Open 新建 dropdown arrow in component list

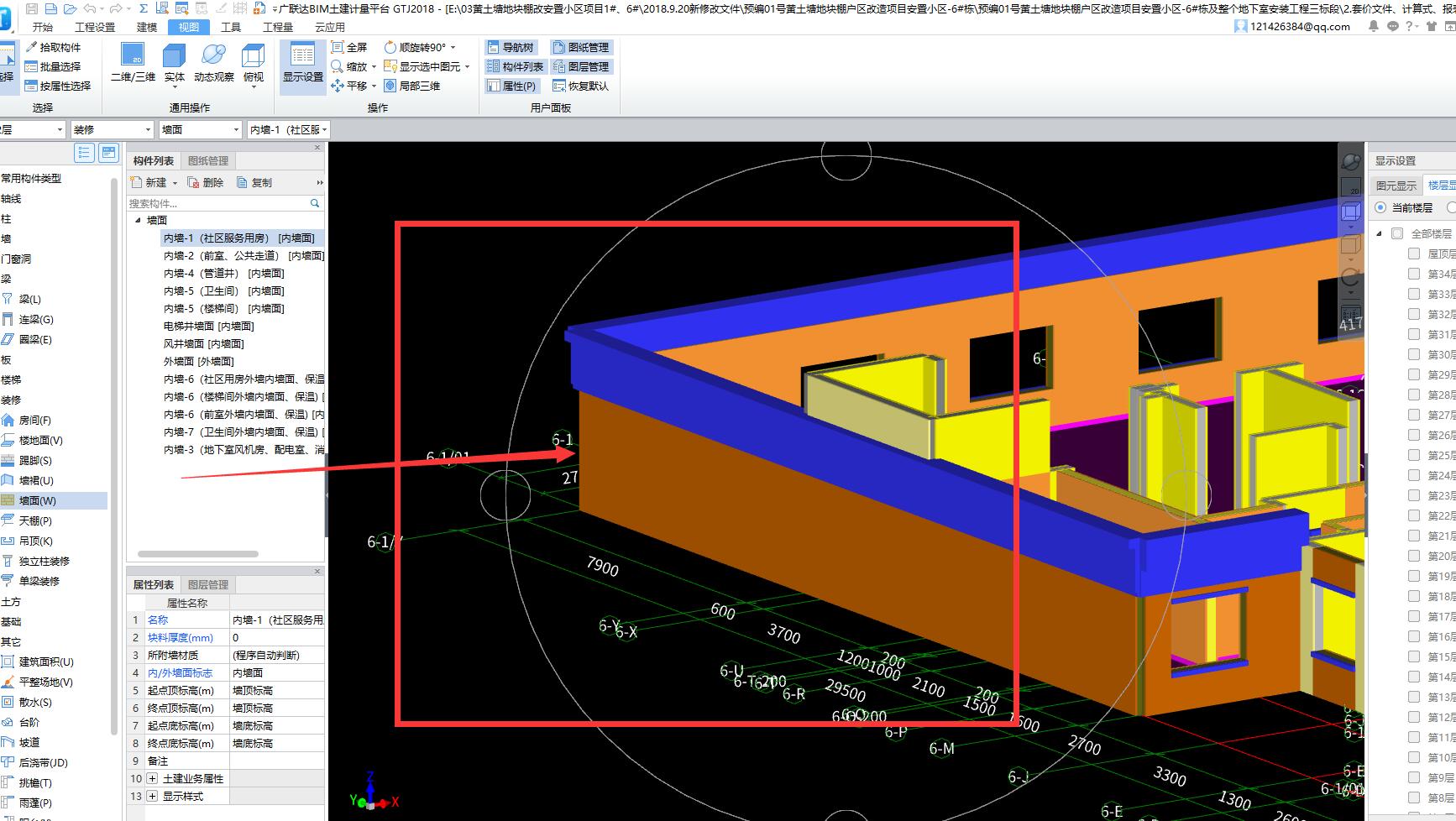175,182
